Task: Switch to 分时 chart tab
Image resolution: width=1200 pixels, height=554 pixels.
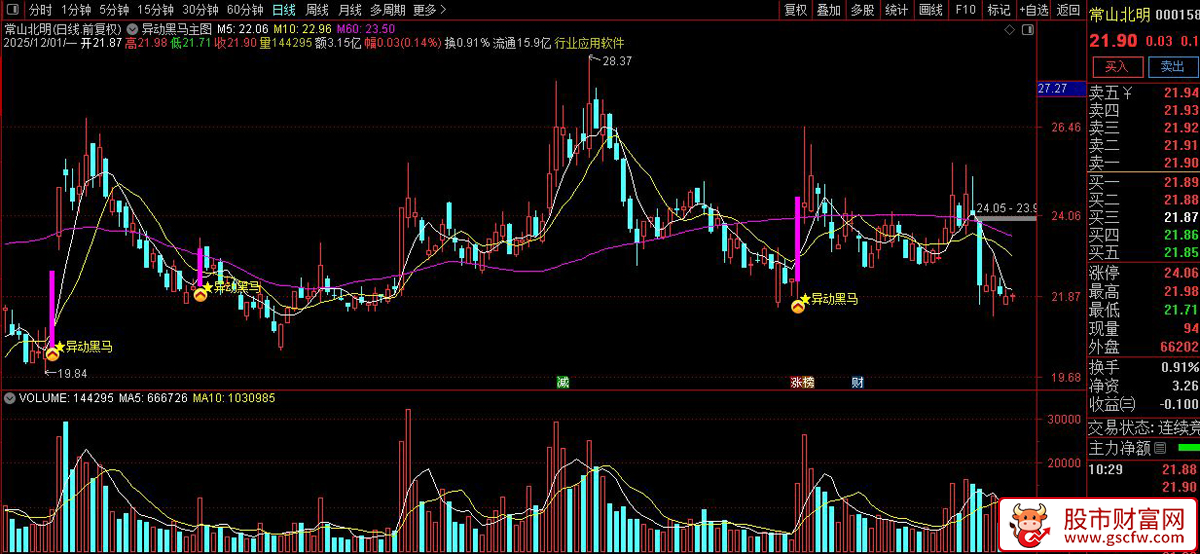Action: 40,10
